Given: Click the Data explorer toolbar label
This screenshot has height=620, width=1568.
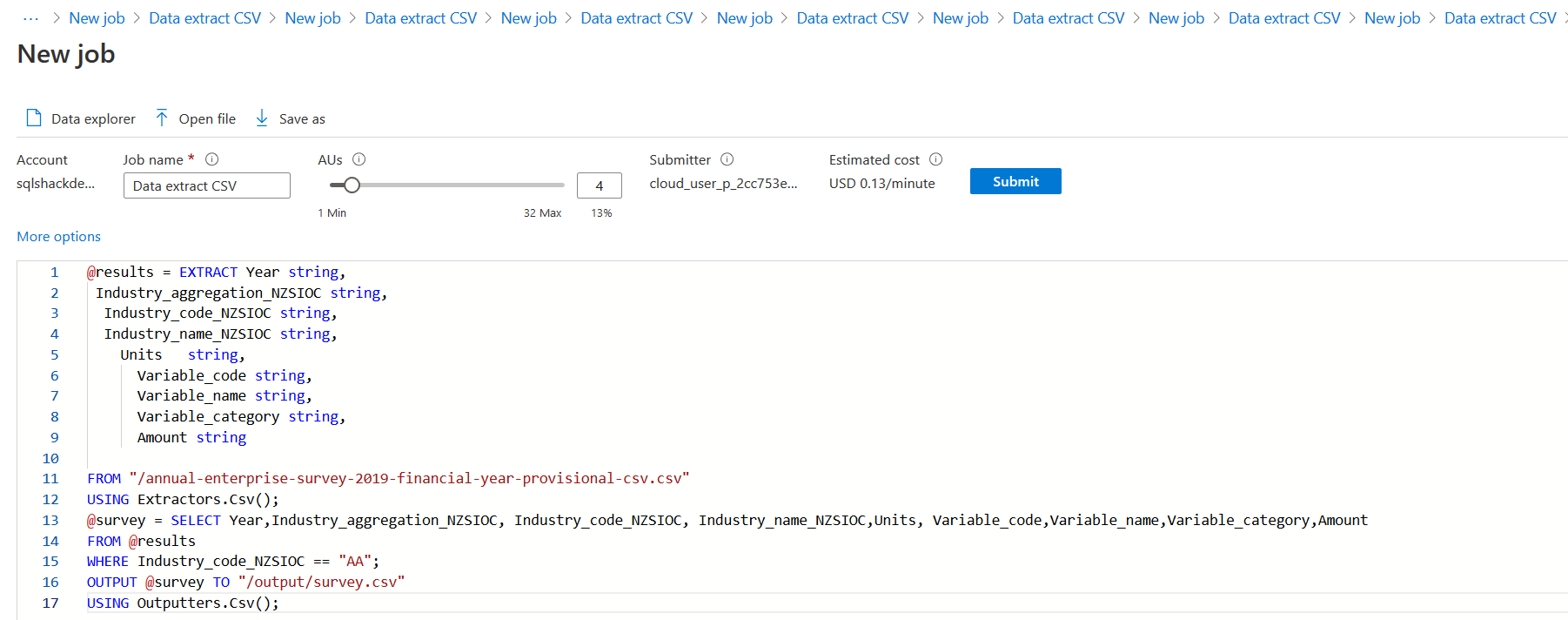Looking at the screenshot, I should coord(93,119).
